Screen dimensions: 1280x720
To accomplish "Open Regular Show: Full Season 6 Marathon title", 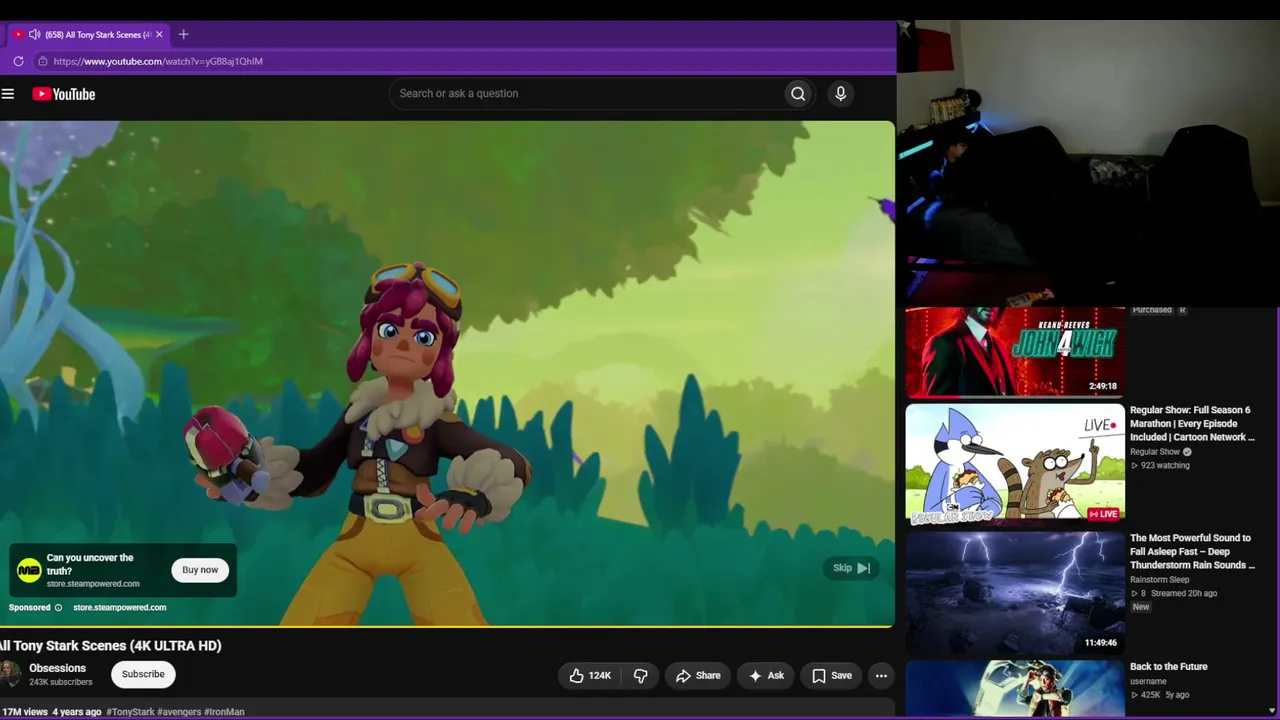I will [1191, 424].
